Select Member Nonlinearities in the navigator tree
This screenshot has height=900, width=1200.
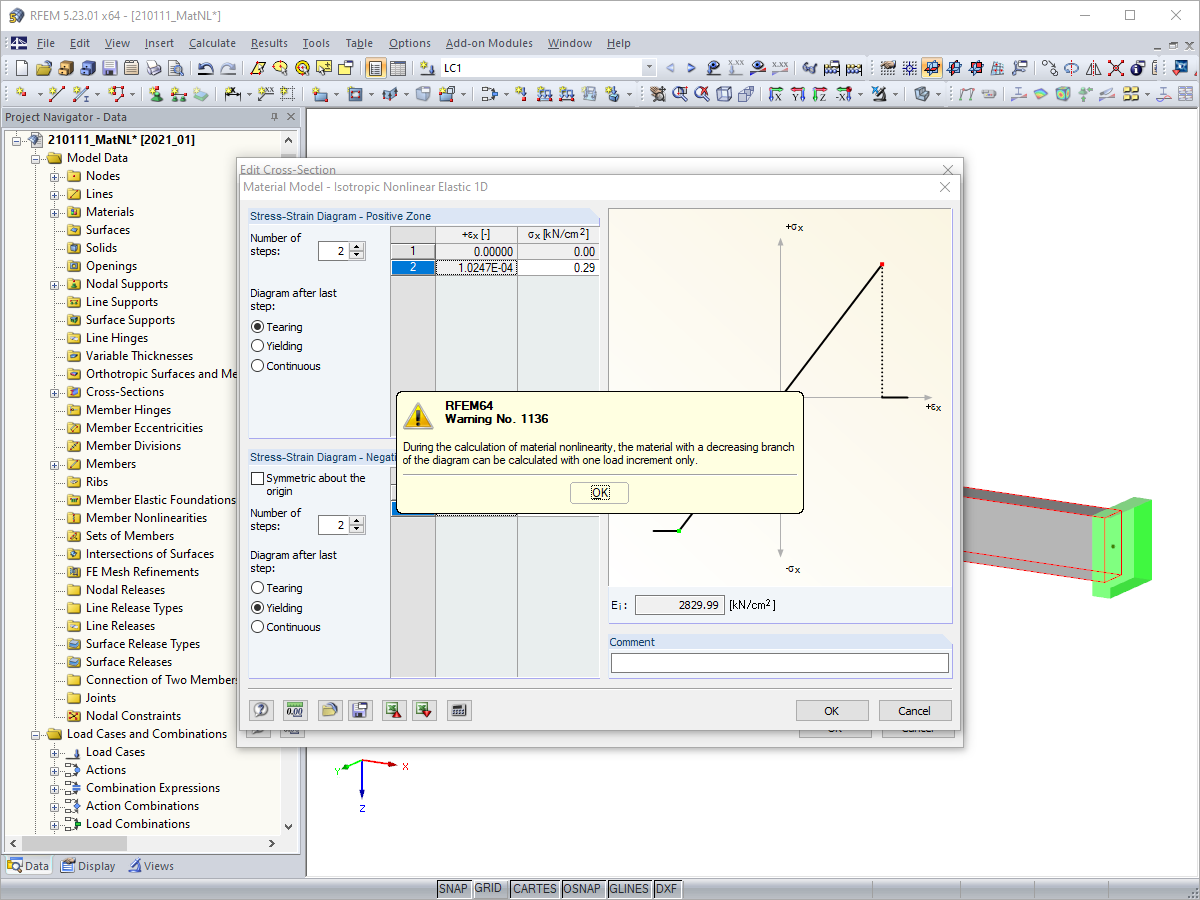(146, 518)
